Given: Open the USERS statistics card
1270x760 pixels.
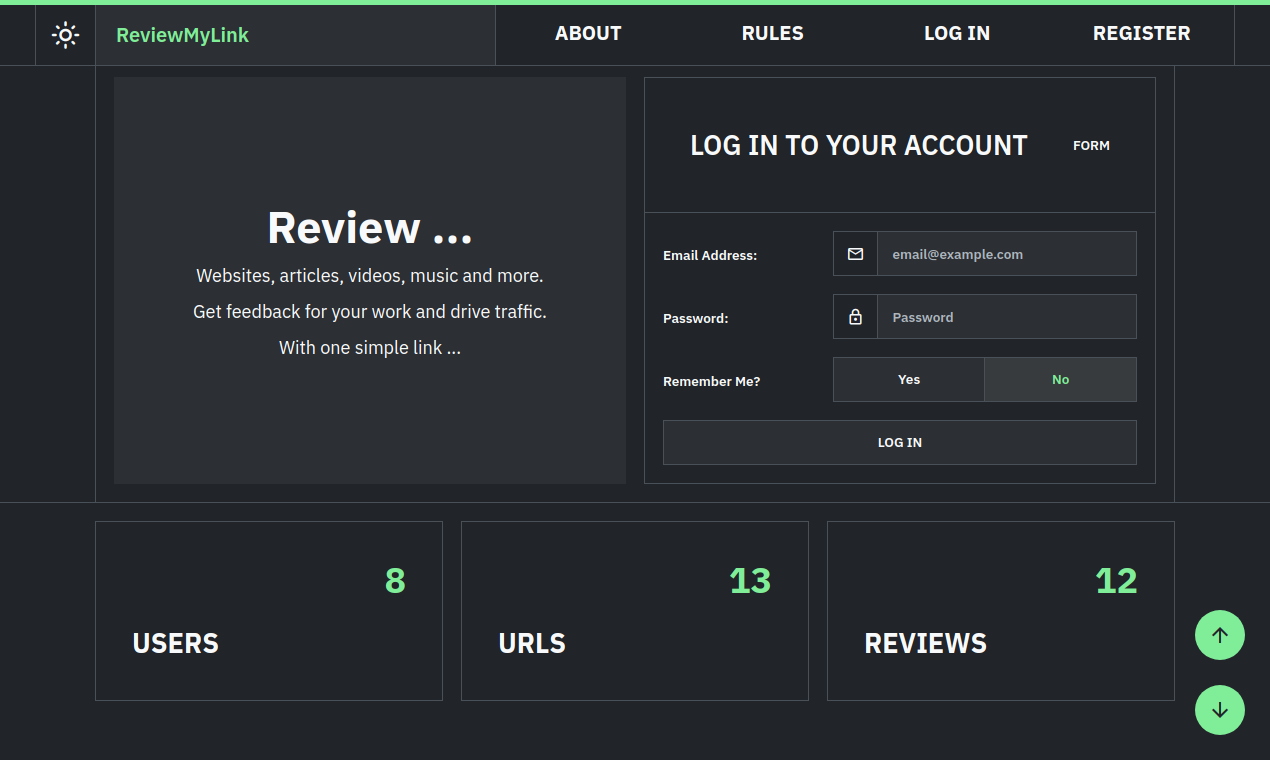Looking at the screenshot, I should pyautogui.click(x=268, y=610).
